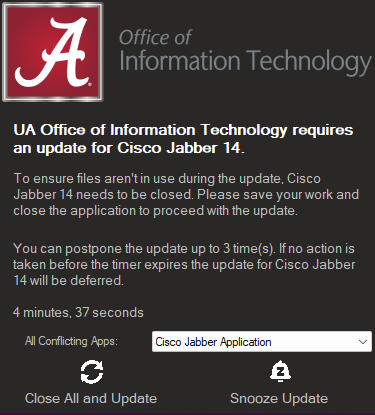Expand the dropdown using the chevron arrow

(x=363, y=342)
